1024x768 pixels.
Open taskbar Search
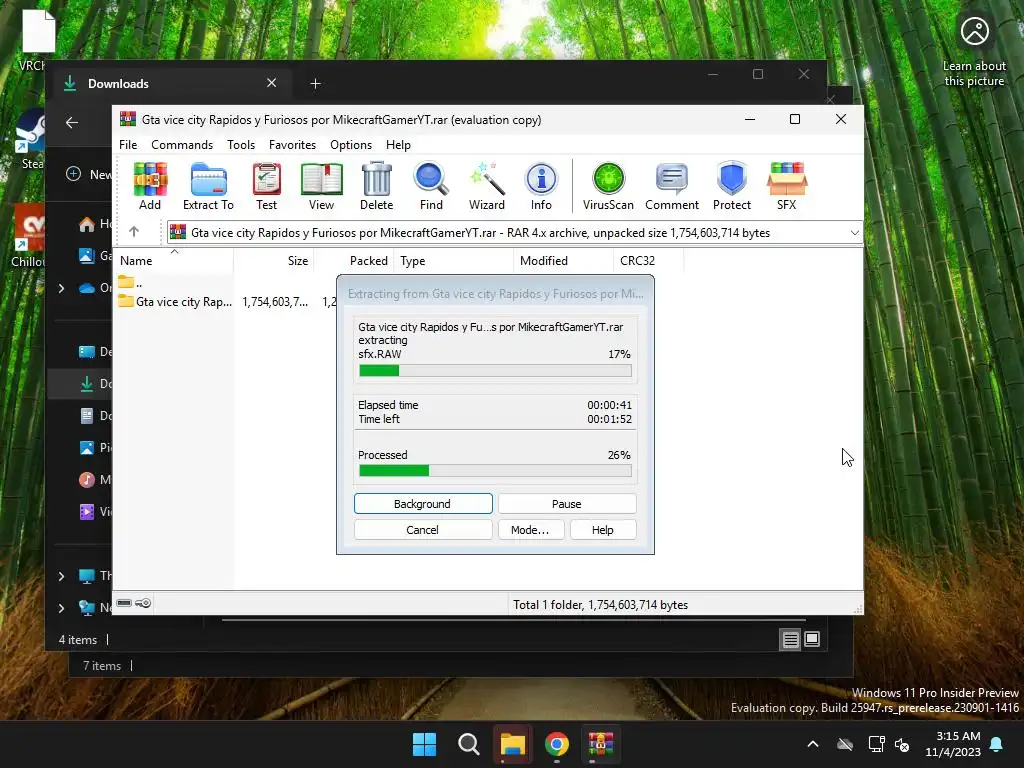[x=468, y=744]
